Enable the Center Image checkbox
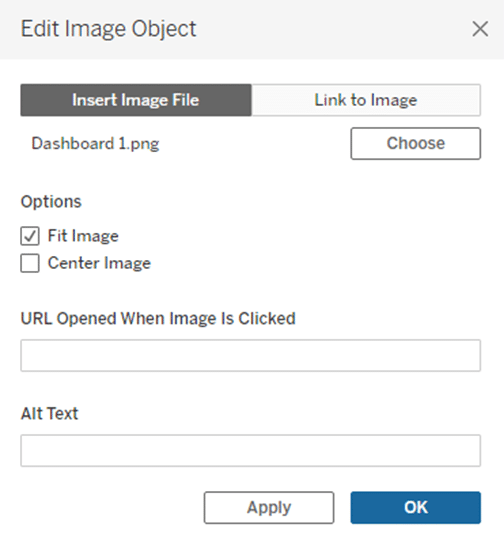504x544 pixels. click(x=30, y=263)
